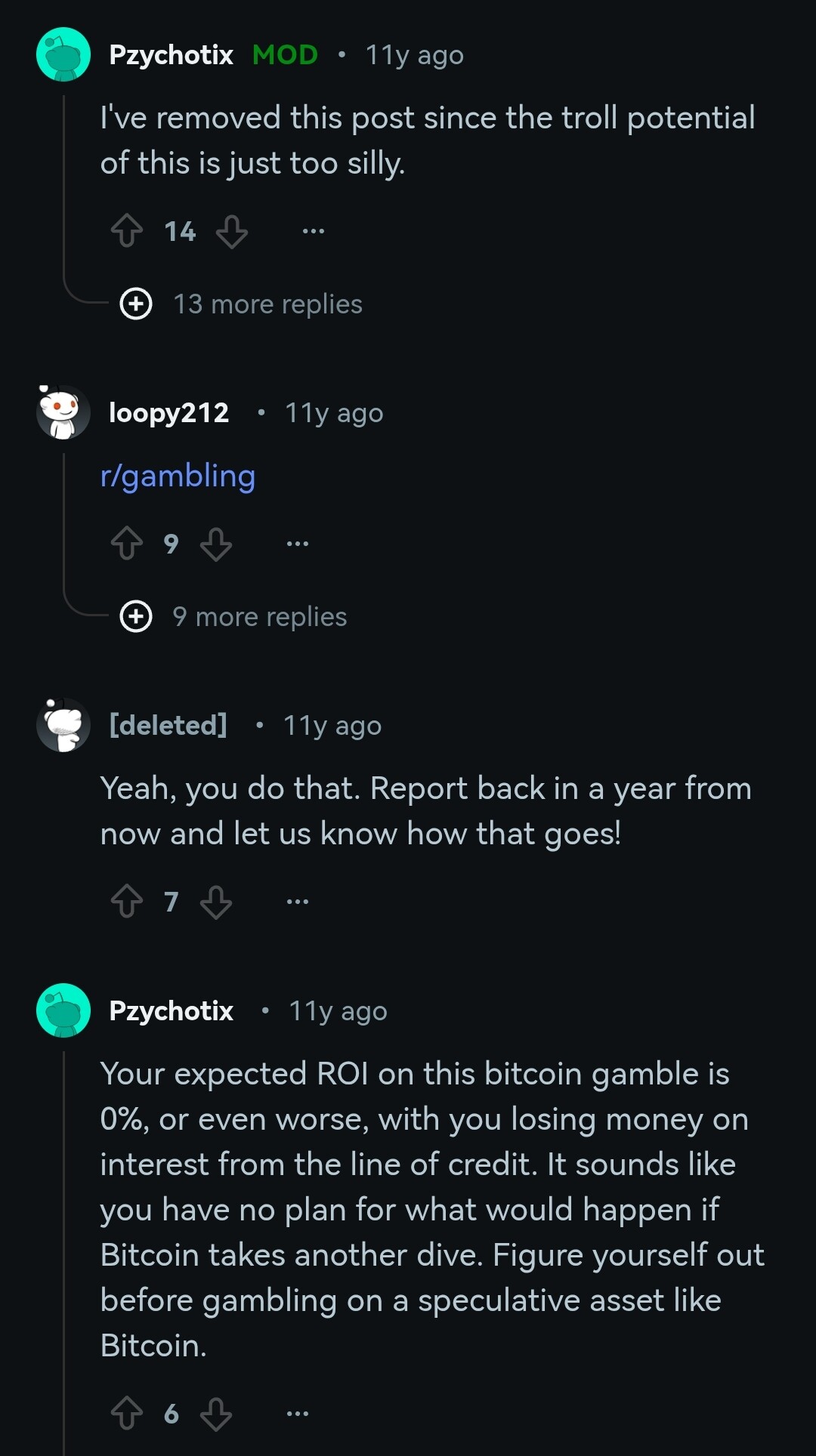Open options for the ROI comment
Image resolution: width=816 pixels, height=1456 pixels.
(298, 1414)
